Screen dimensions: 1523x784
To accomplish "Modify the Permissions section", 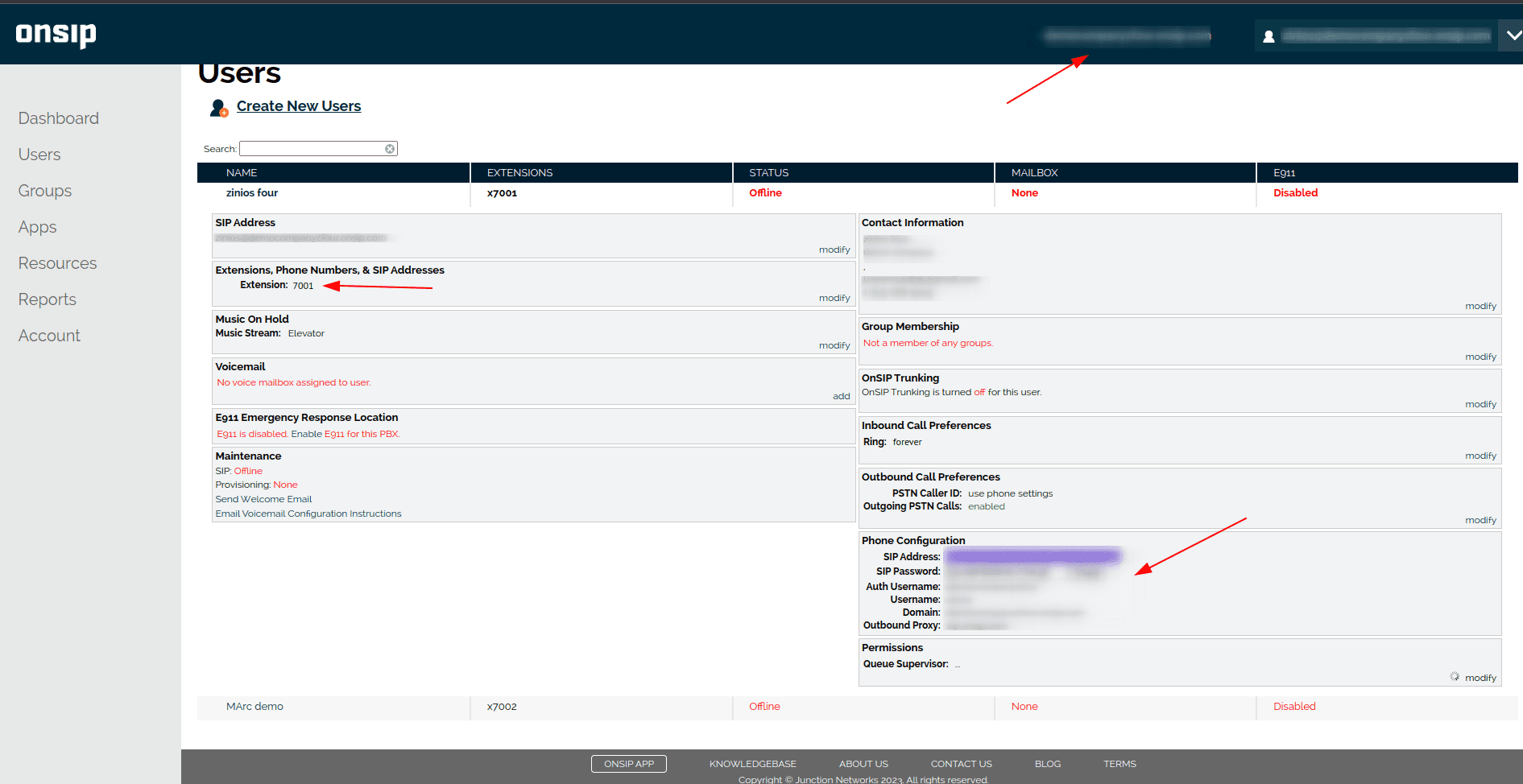I will [x=1480, y=678].
